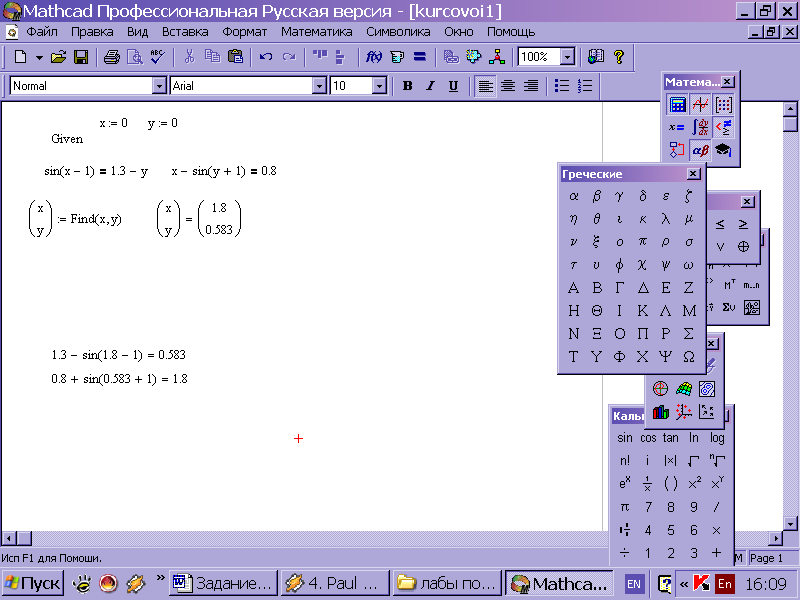Open the Правка menu

pos(92,32)
